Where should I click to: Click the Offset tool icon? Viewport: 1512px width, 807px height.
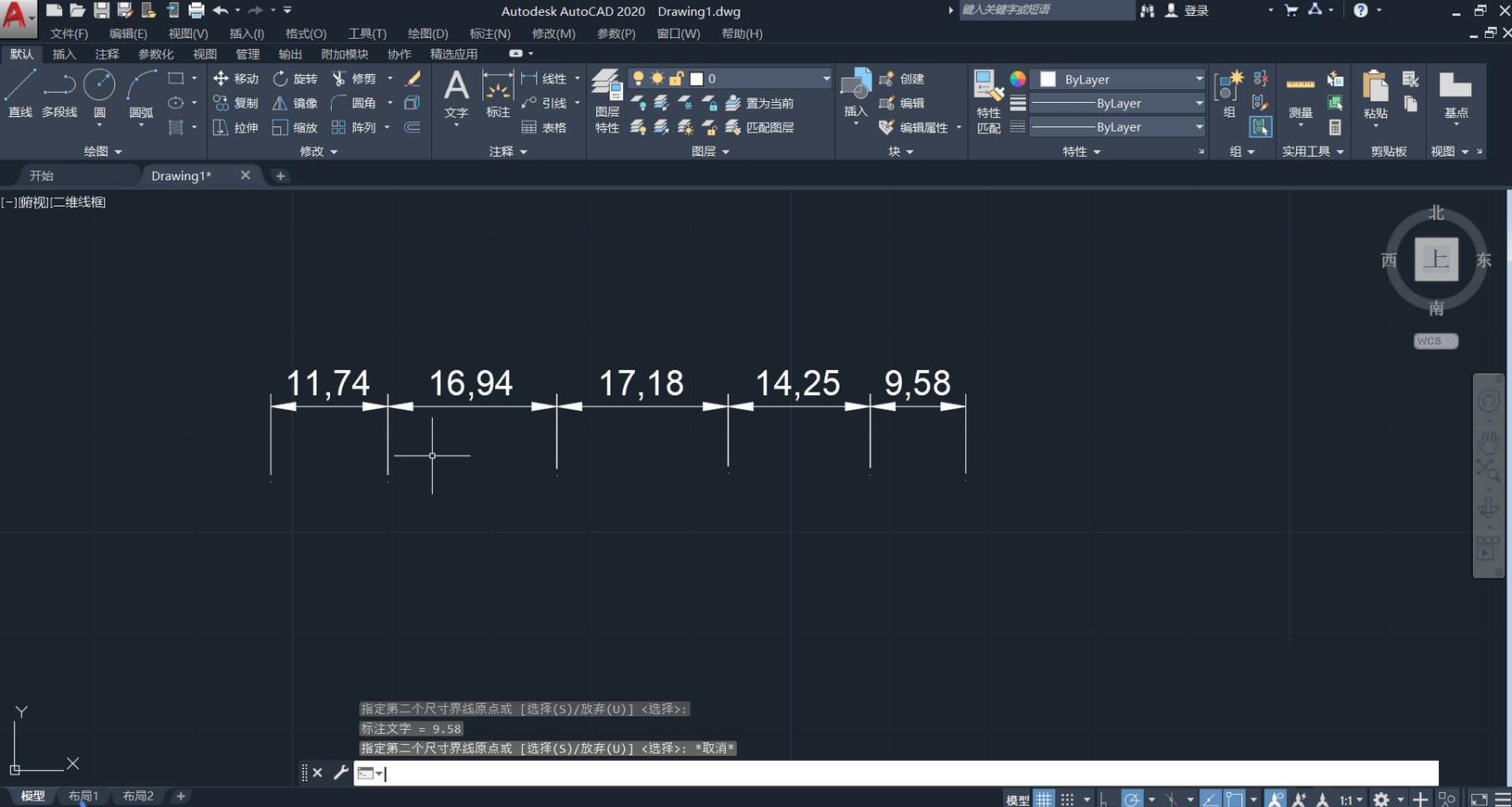[x=413, y=127]
